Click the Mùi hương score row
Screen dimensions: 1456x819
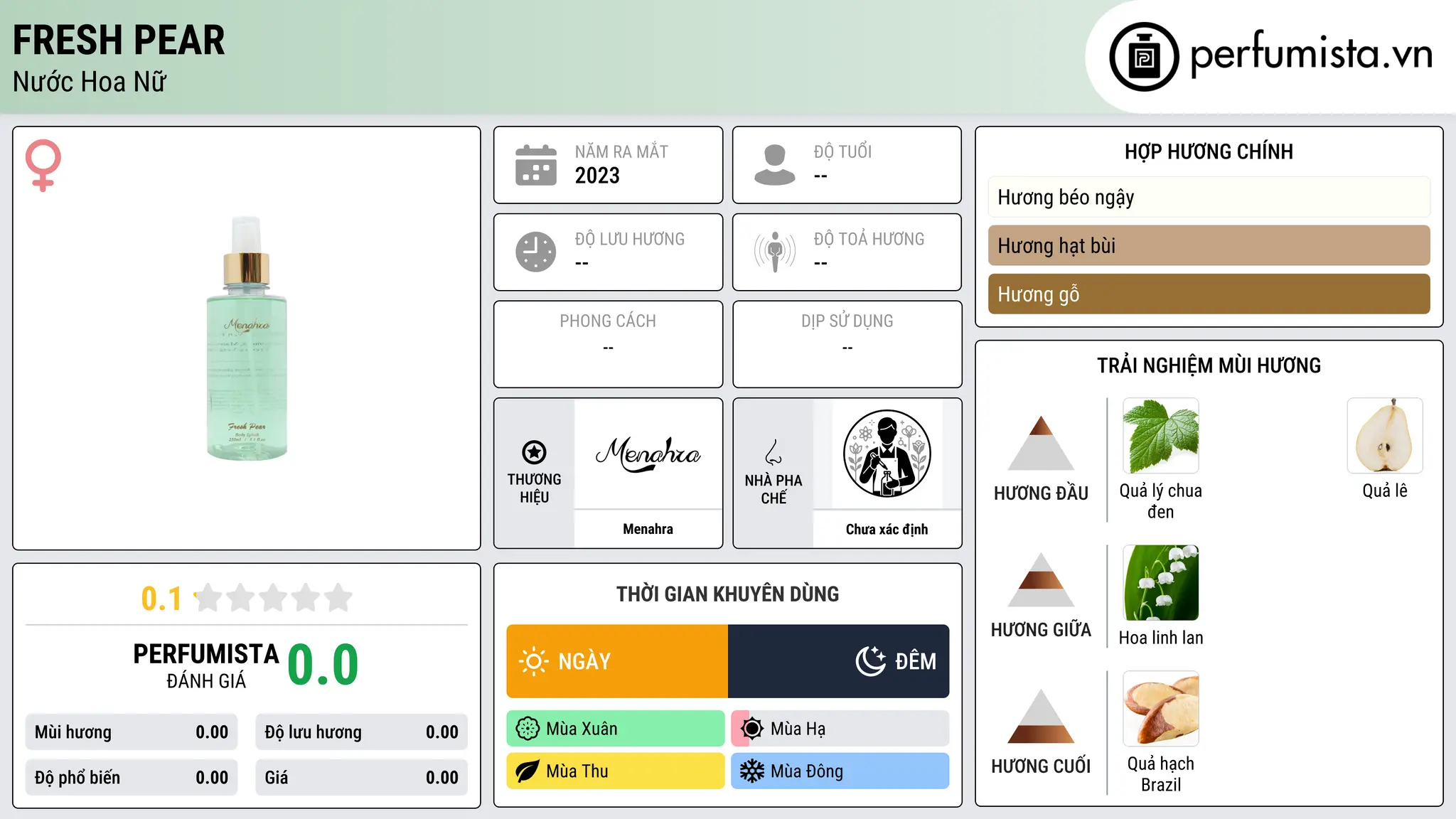click(132, 732)
